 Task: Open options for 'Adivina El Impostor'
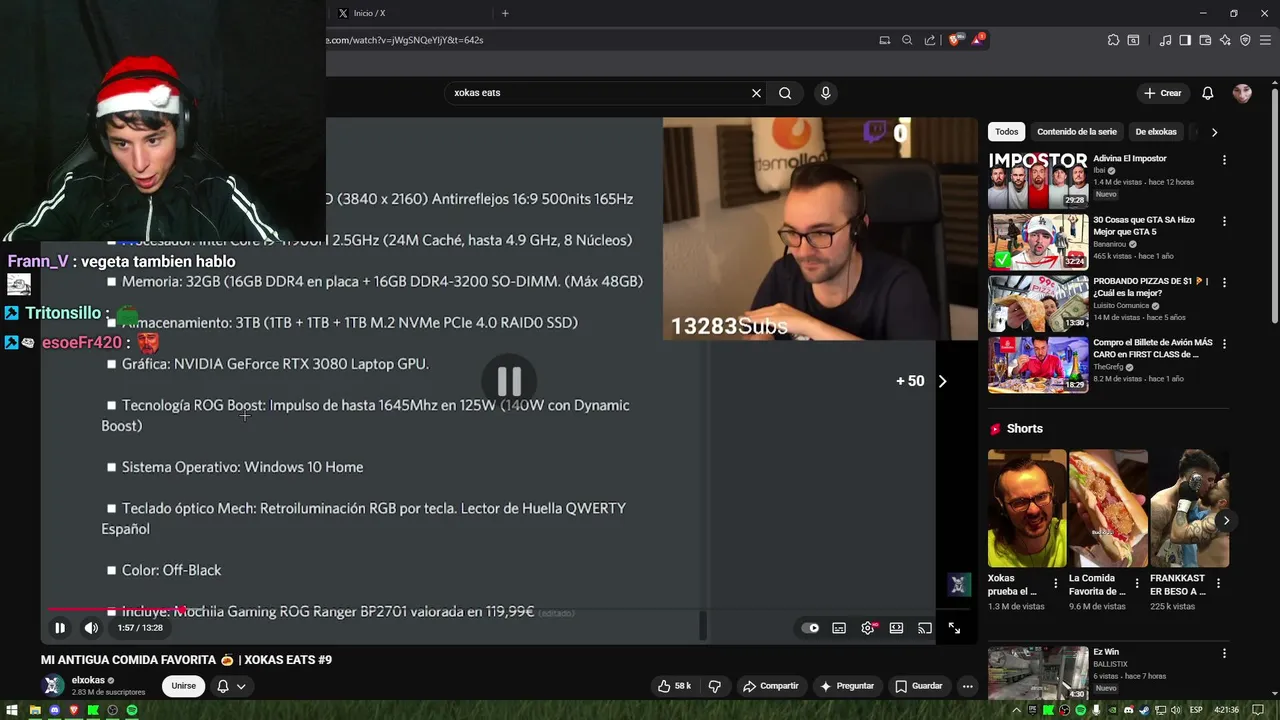click(1224, 160)
